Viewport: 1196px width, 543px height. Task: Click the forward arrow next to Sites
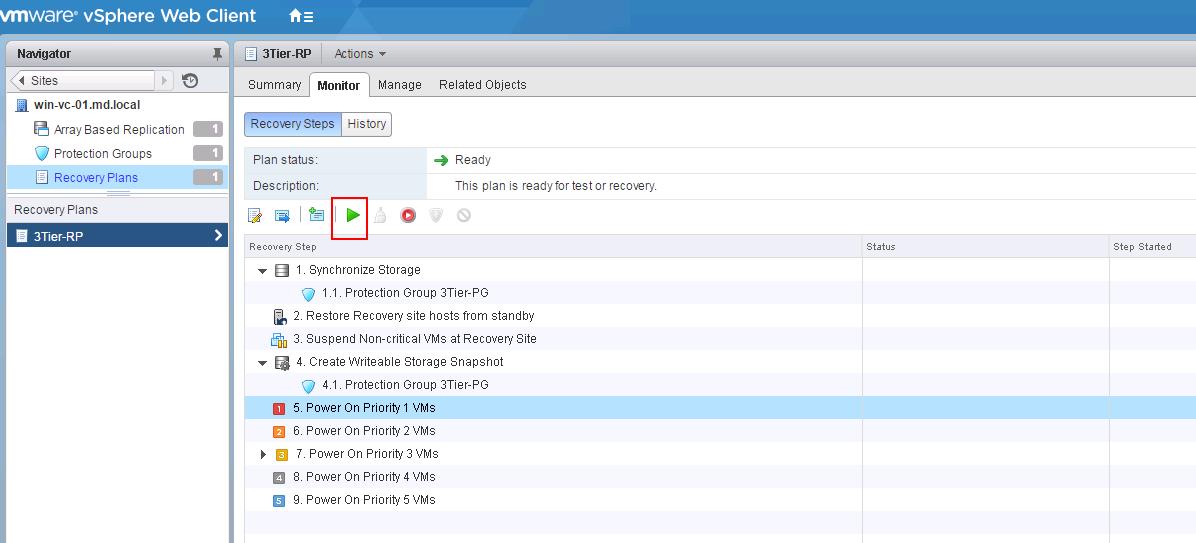[x=164, y=80]
